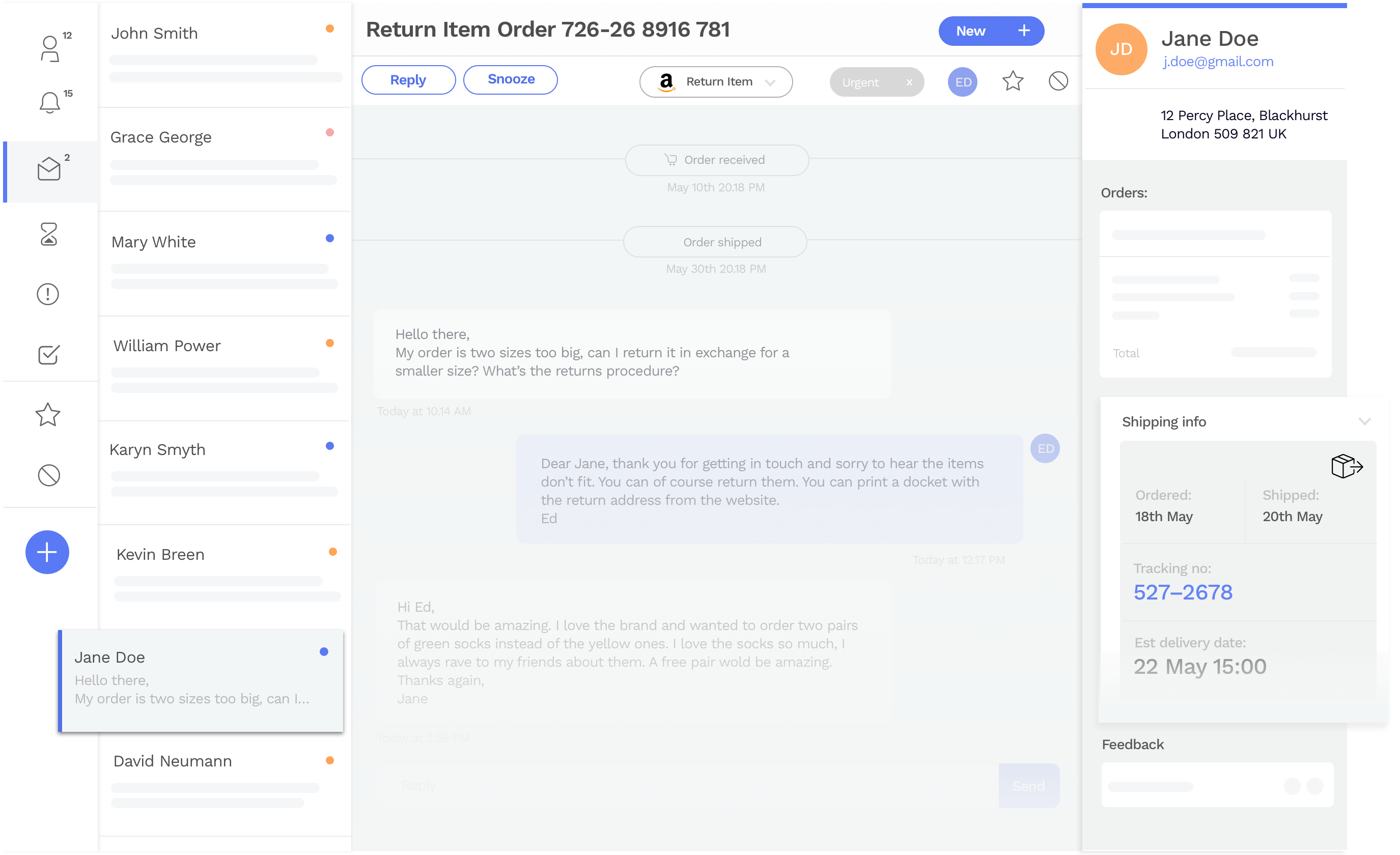This screenshot has width=1400, height=855.
Task: Click the Order received timeline pill
Action: (718, 160)
